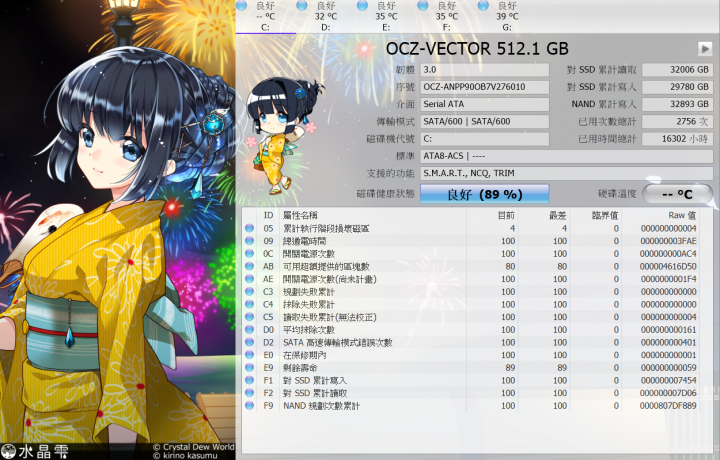Click the 最差 column header
Screen dimensions: 720x460
tap(558, 215)
